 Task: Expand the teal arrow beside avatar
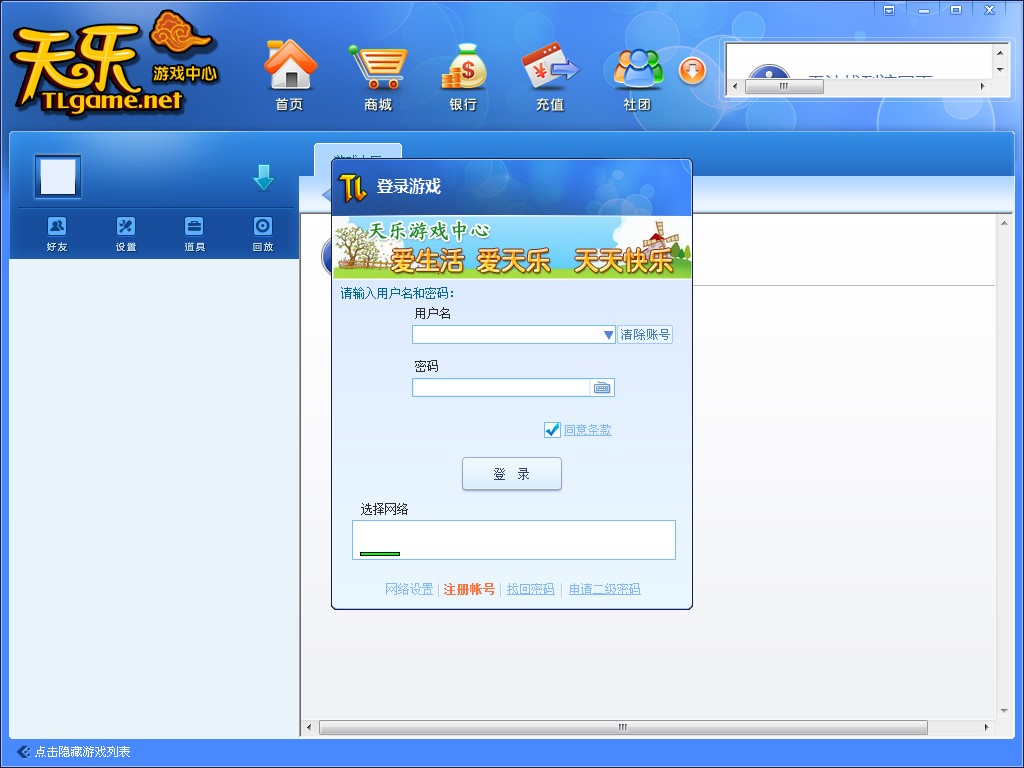click(263, 178)
